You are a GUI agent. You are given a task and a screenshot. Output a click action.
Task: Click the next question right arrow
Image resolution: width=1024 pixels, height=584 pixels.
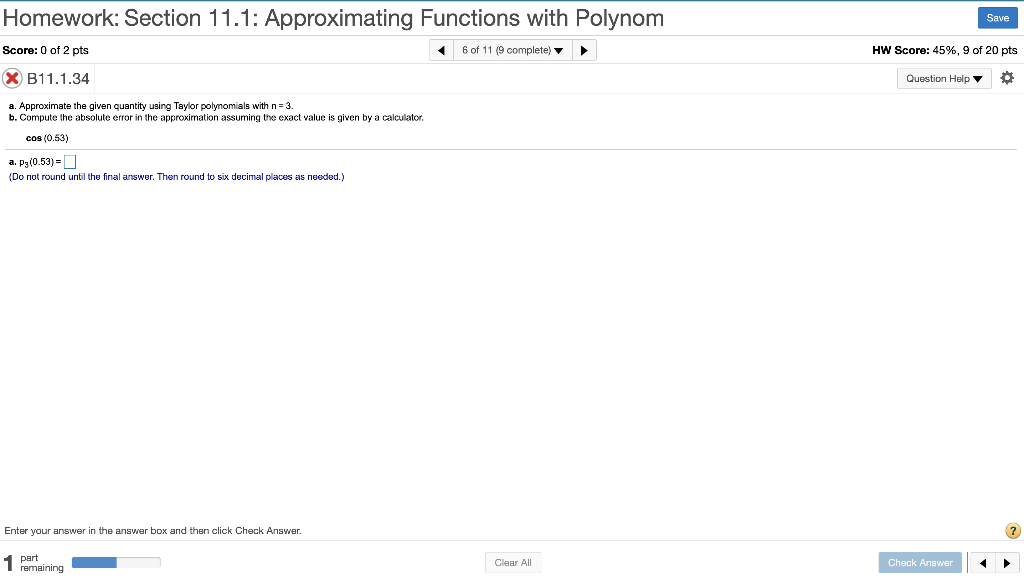tap(584, 49)
